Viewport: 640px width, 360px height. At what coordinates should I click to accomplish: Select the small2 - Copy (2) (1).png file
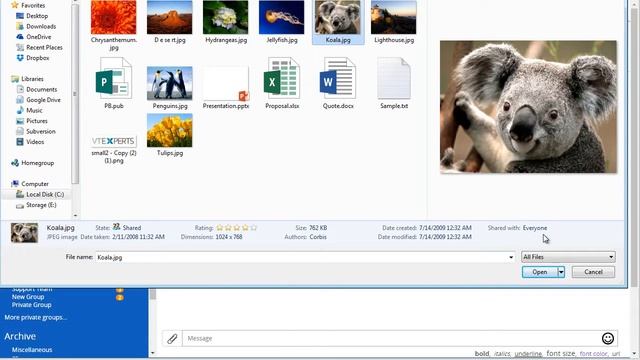(114, 149)
